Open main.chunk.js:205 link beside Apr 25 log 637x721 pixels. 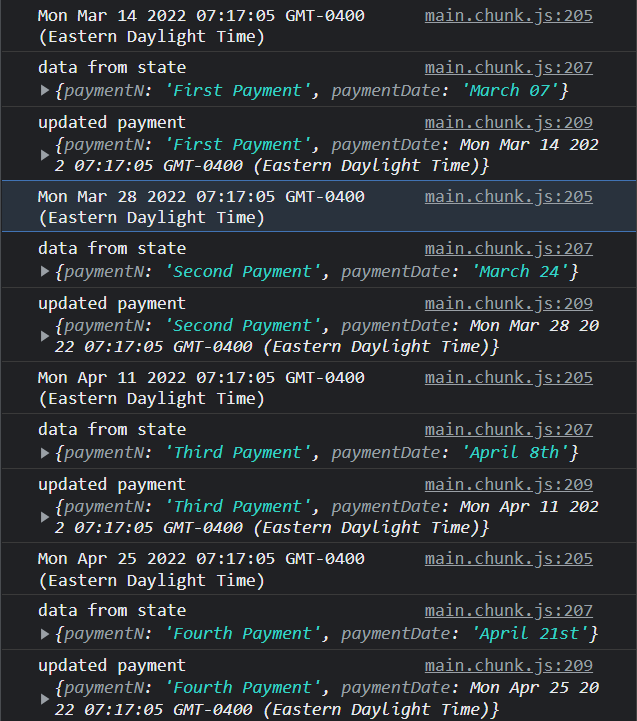(508, 559)
